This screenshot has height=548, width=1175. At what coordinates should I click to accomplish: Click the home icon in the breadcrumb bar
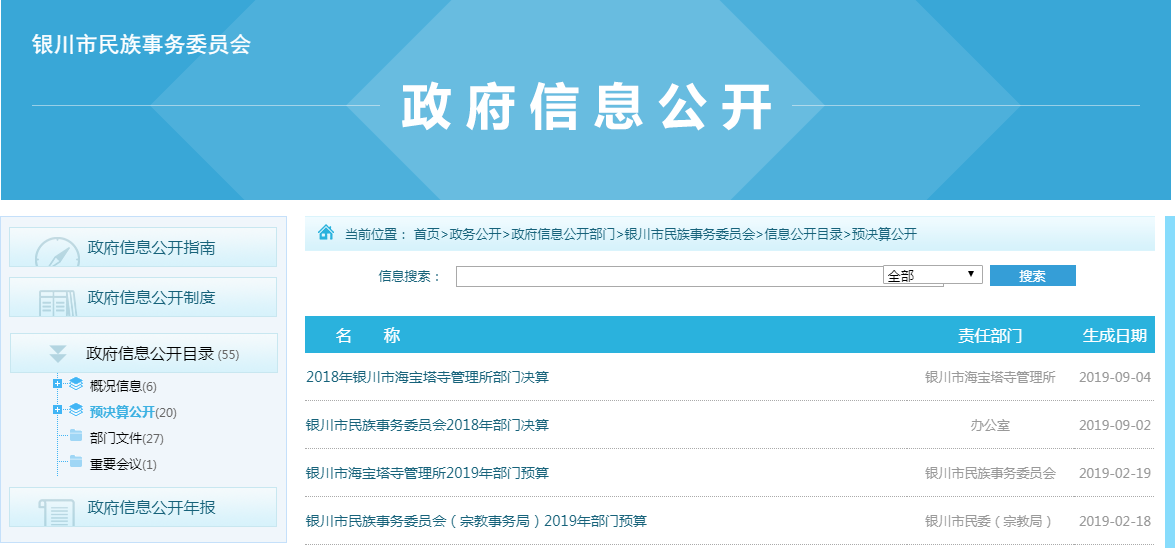click(326, 233)
